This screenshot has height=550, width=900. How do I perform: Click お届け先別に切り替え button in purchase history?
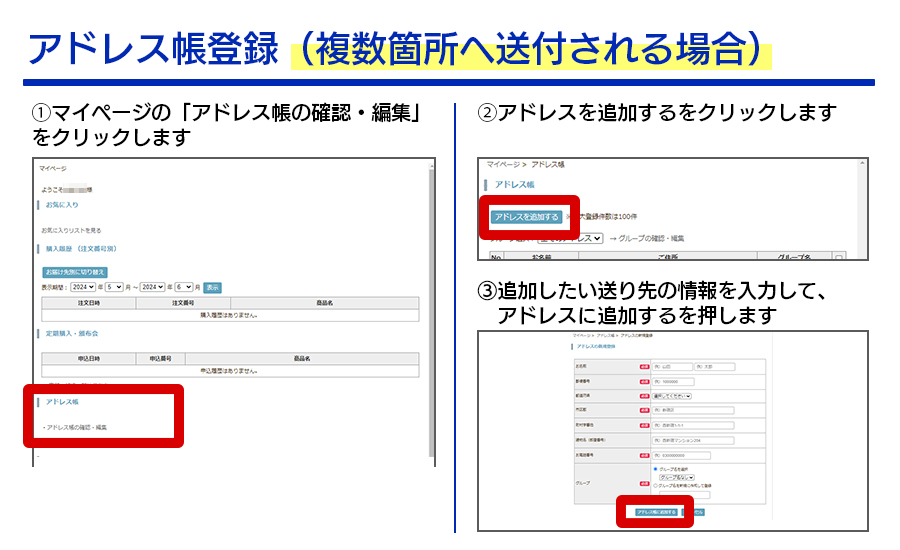[75, 272]
